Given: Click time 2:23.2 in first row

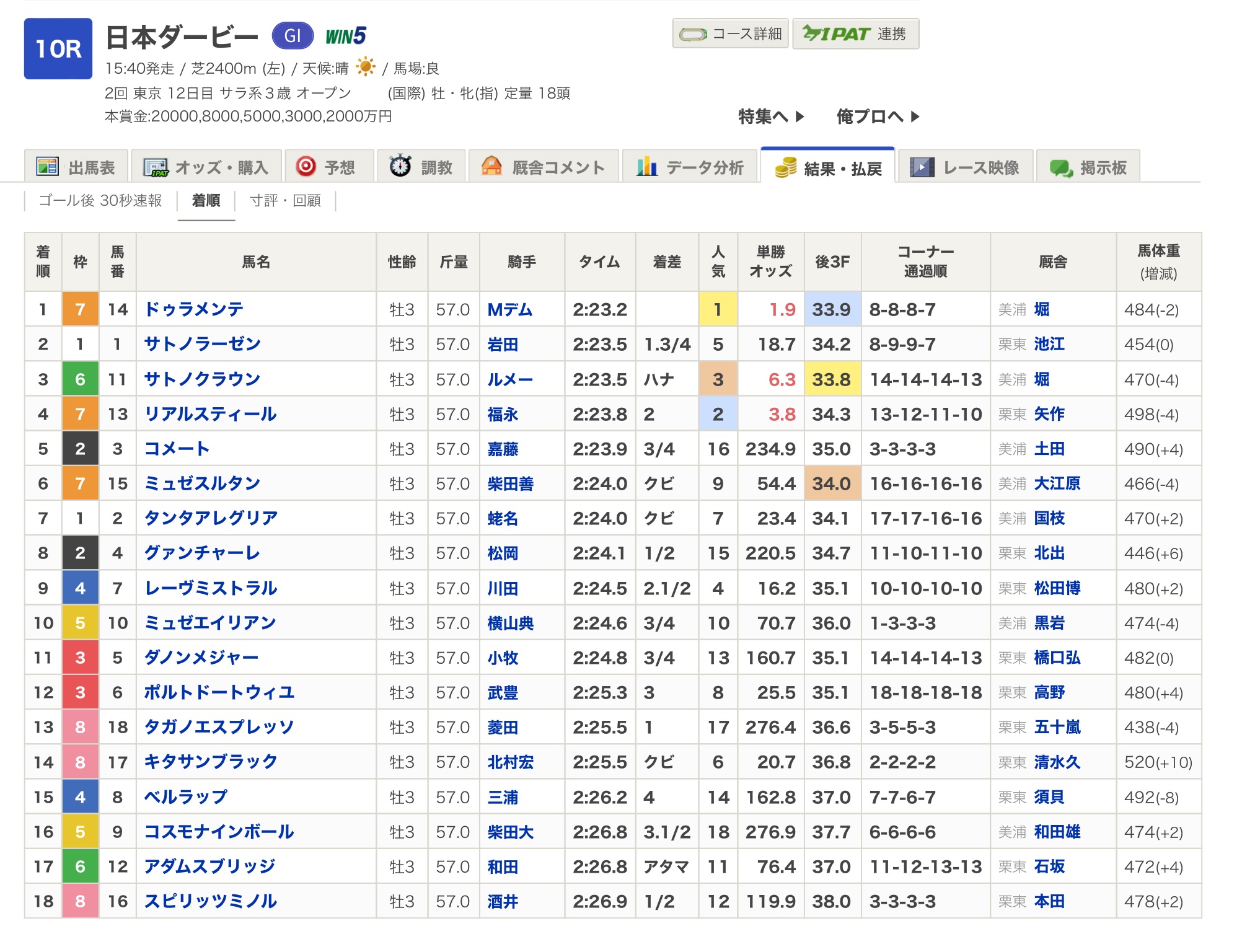Looking at the screenshot, I should pyautogui.click(x=599, y=309).
